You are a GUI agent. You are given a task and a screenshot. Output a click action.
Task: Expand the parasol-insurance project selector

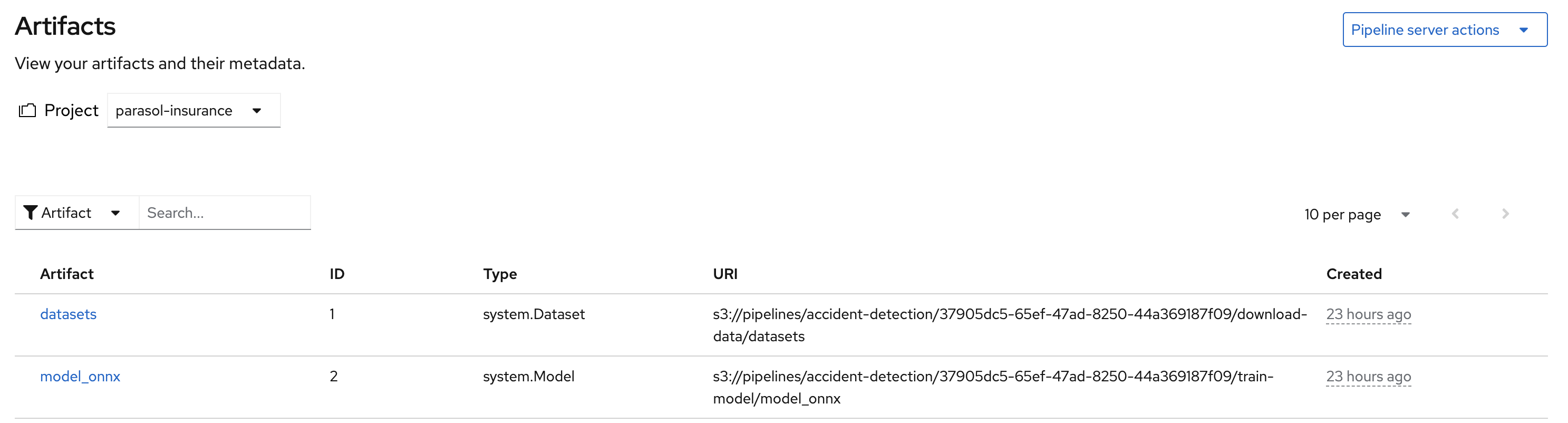pos(193,110)
